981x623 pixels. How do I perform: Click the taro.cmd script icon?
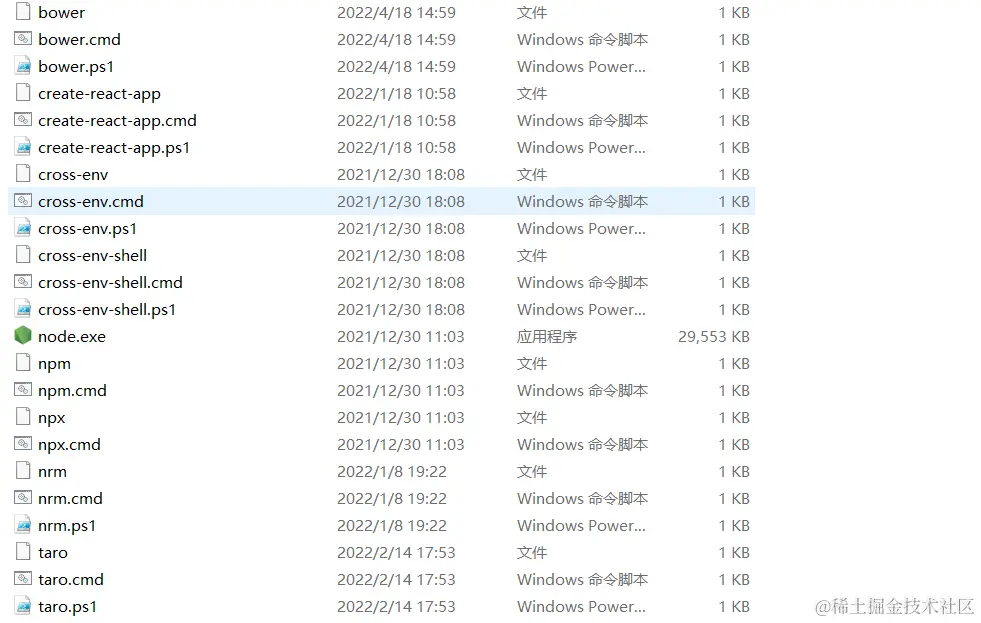pos(23,579)
